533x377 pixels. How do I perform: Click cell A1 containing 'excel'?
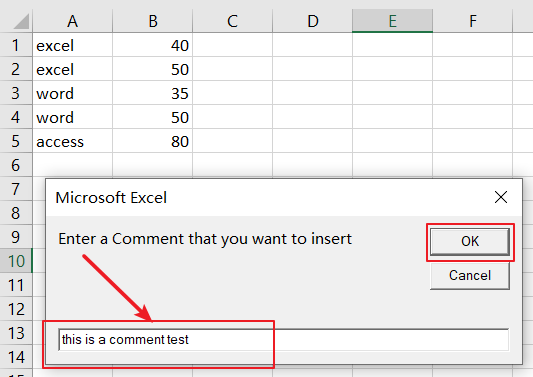[72, 45]
